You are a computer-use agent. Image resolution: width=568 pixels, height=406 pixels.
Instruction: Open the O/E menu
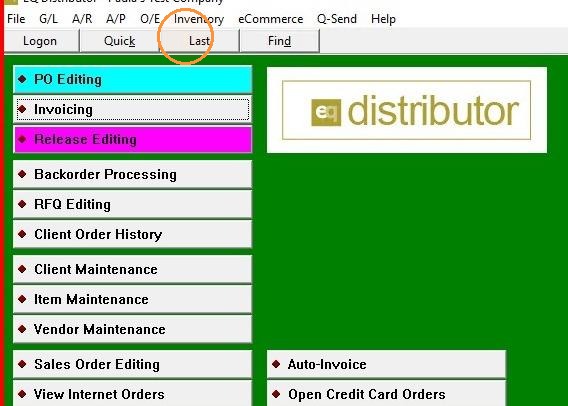[150, 19]
